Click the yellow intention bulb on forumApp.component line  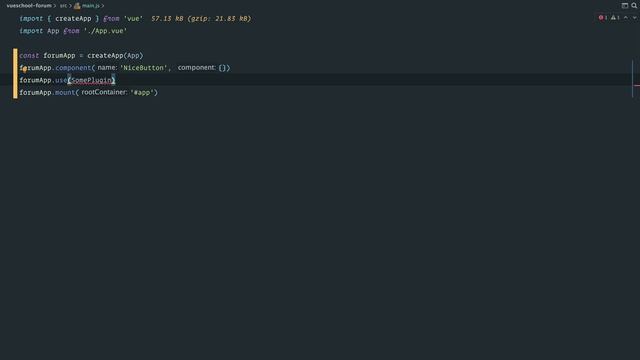(24, 69)
